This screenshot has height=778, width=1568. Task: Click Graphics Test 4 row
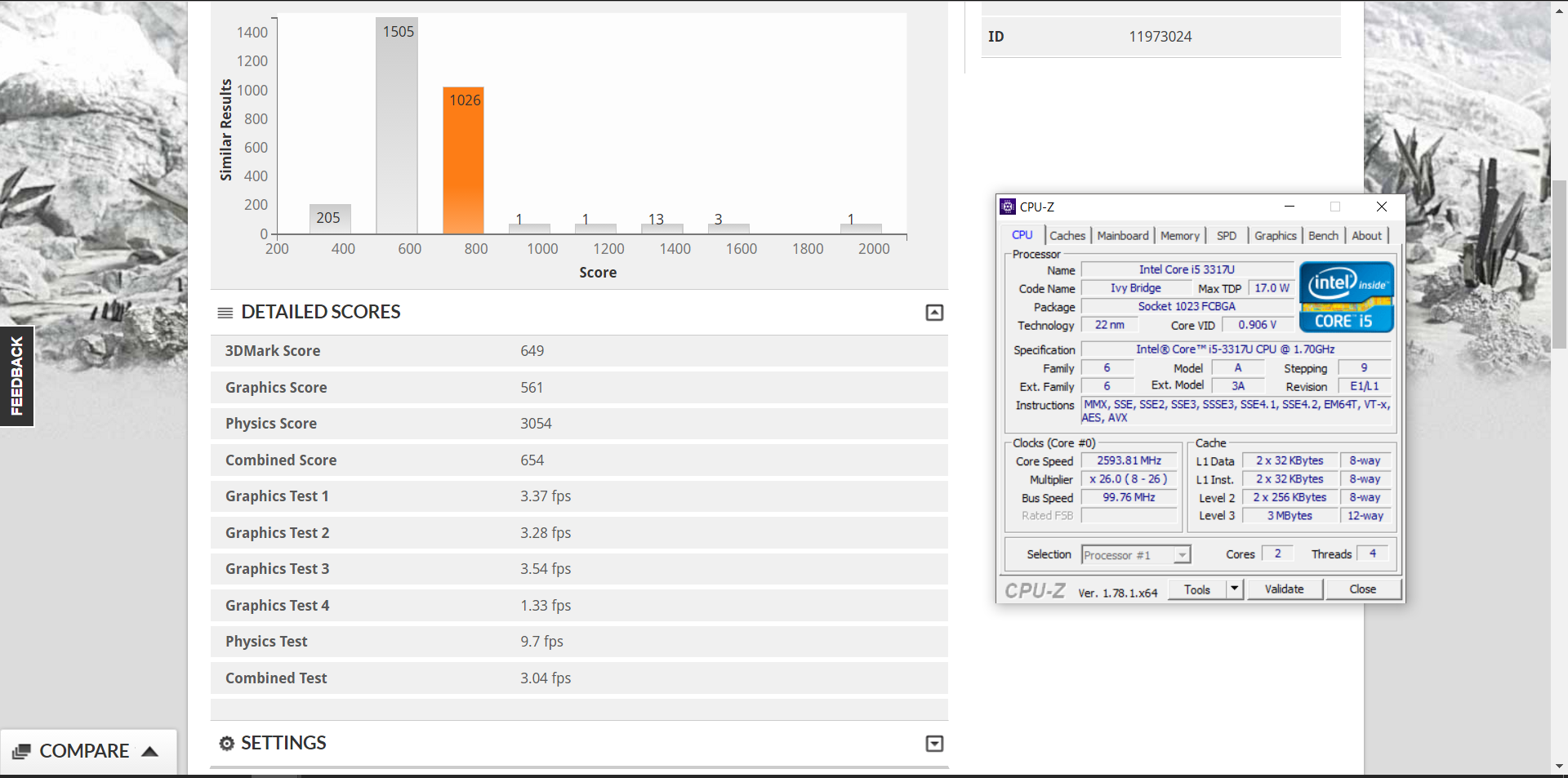click(x=579, y=606)
